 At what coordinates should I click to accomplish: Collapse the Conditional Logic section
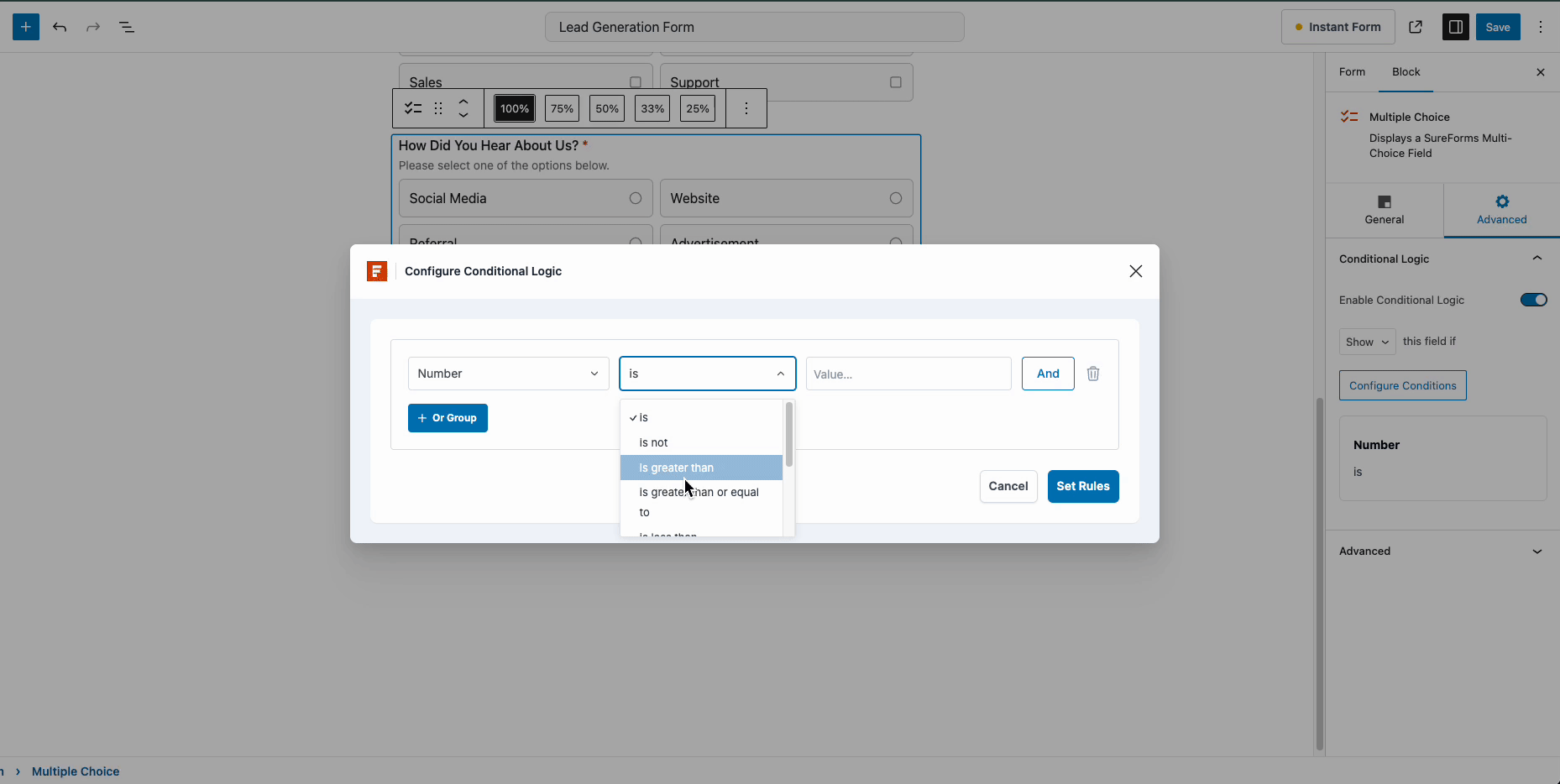tap(1537, 259)
